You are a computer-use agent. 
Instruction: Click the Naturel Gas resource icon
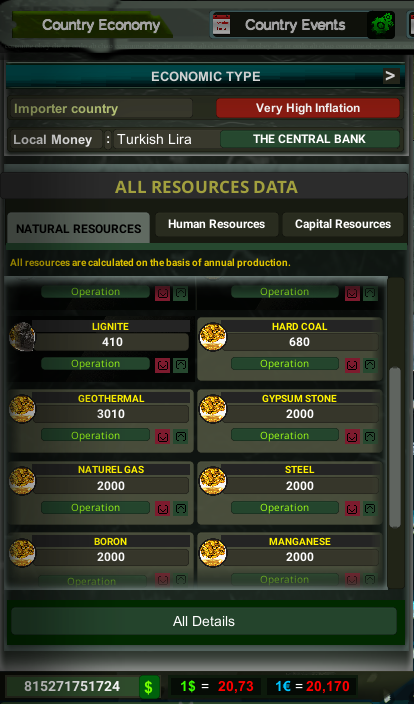click(22, 480)
